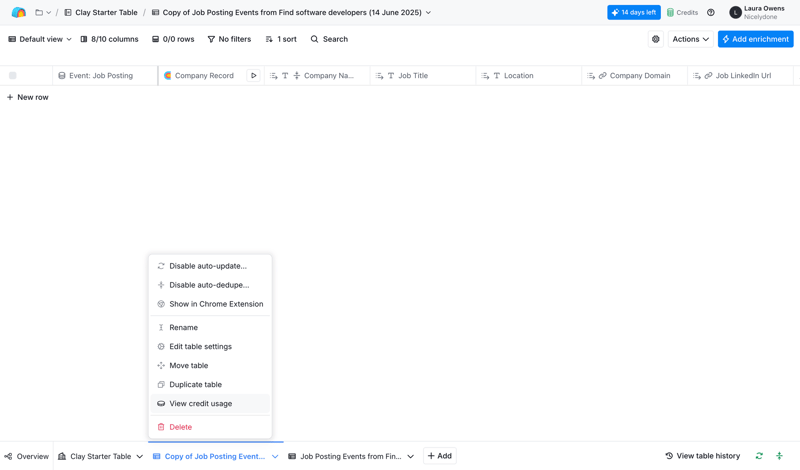Open View table history
This screenshot has width=800, height=470.
coord(703,456)
